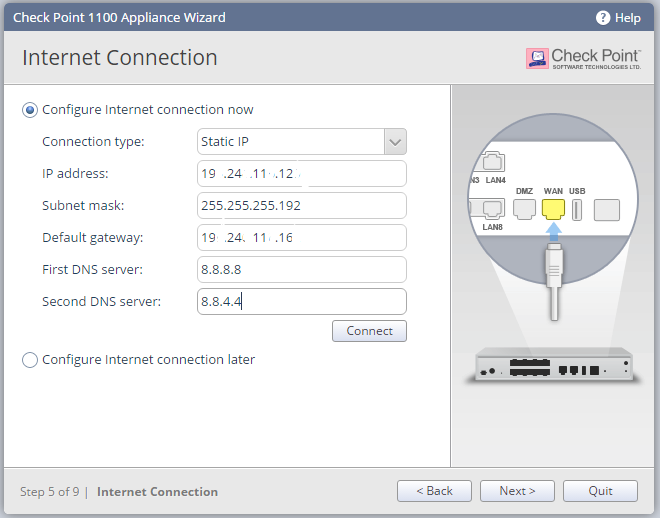Click the Default gateway field
The height and width of the screenshot is (518, 660).
pos(302,237)
